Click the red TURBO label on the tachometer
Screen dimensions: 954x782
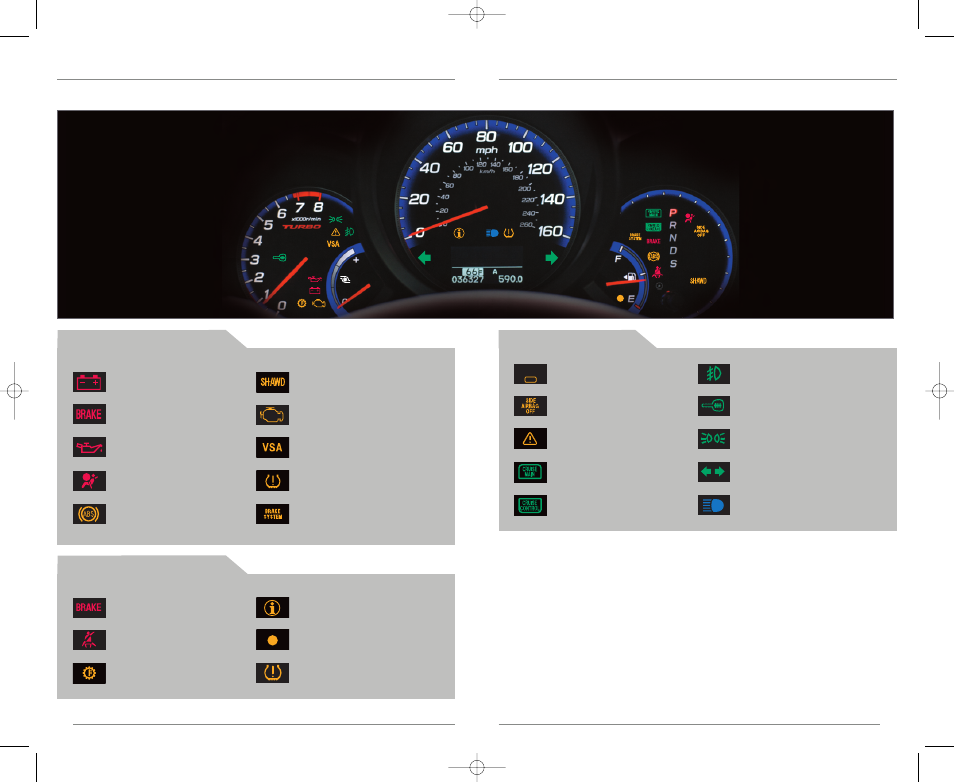point(301,226)
